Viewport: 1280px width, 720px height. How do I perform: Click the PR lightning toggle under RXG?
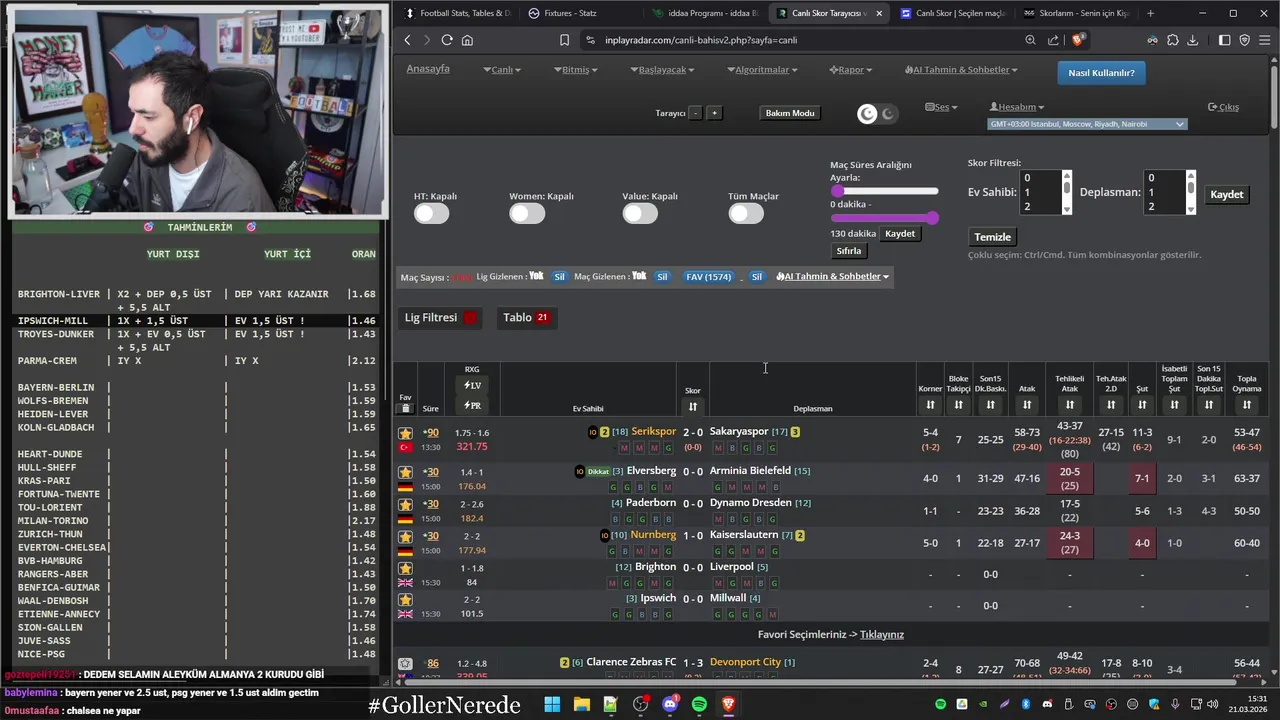click(472, 406)
